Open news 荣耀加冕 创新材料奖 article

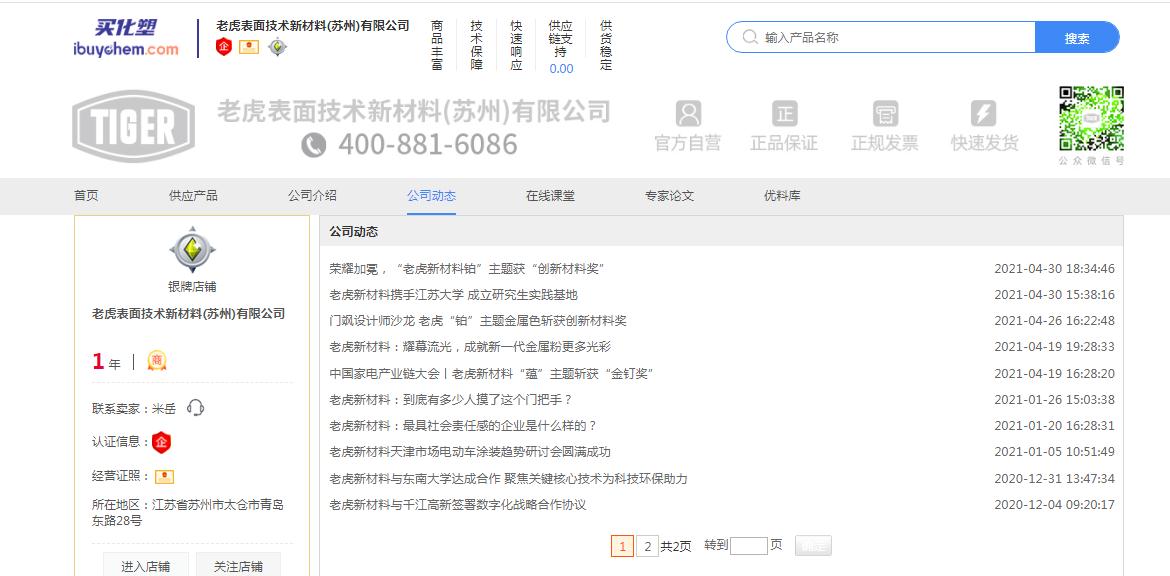[x=466, y=269]
